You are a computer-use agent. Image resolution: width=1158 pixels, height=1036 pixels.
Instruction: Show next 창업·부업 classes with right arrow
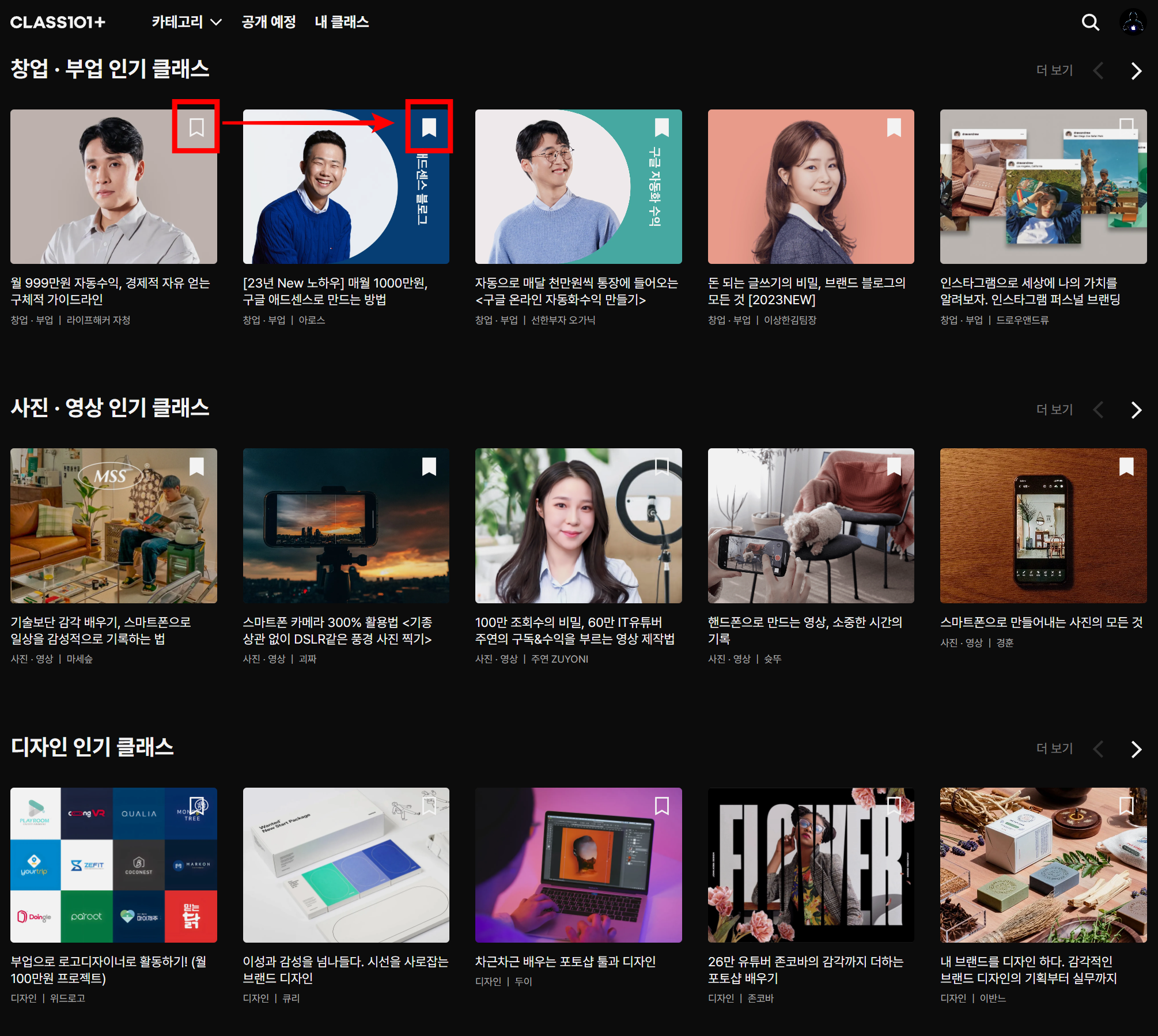tap(1136, 71)
